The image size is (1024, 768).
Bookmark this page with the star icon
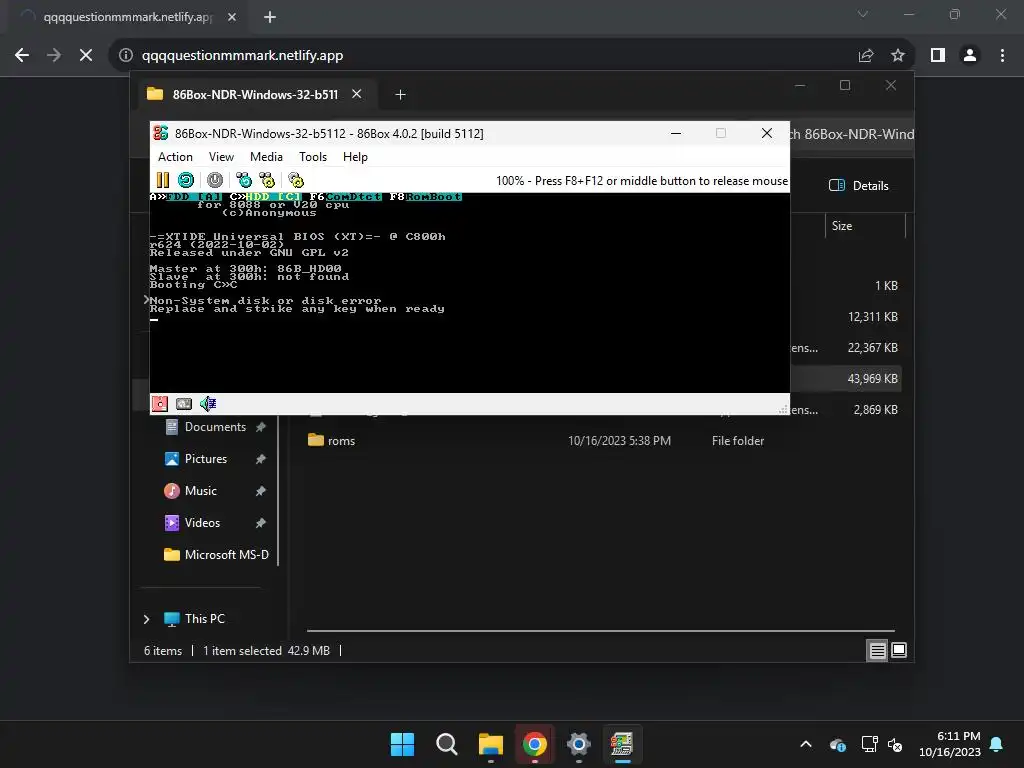point(898,56)
